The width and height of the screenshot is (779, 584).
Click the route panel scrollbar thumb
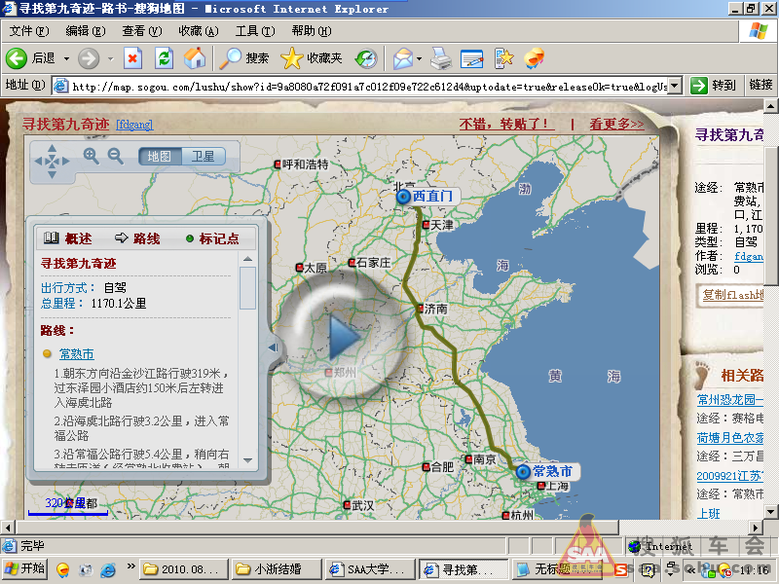click(x=247, y=288)
